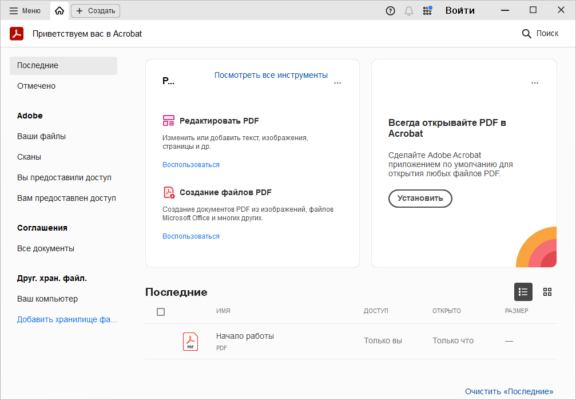Close the Acrobat window
The image size is (576, 400).
point(561,10)
